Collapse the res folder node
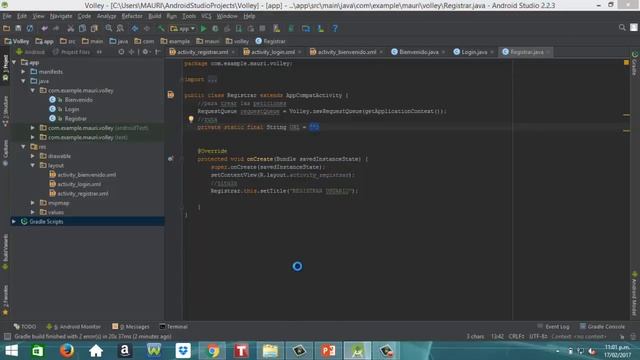Image resolution: width=640 pixels, height=360 pixels. coord(24,147)
